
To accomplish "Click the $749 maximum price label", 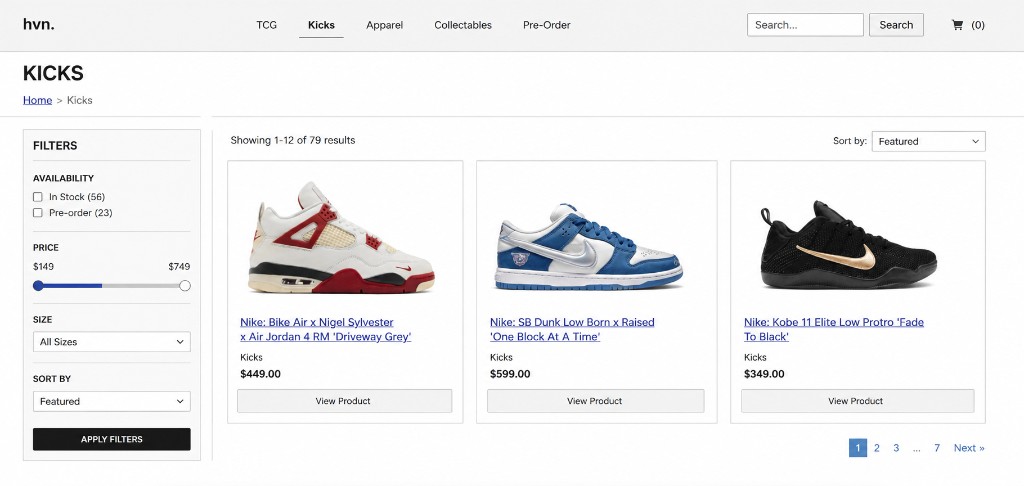I will pyautogui.click(x=179, y=267).
